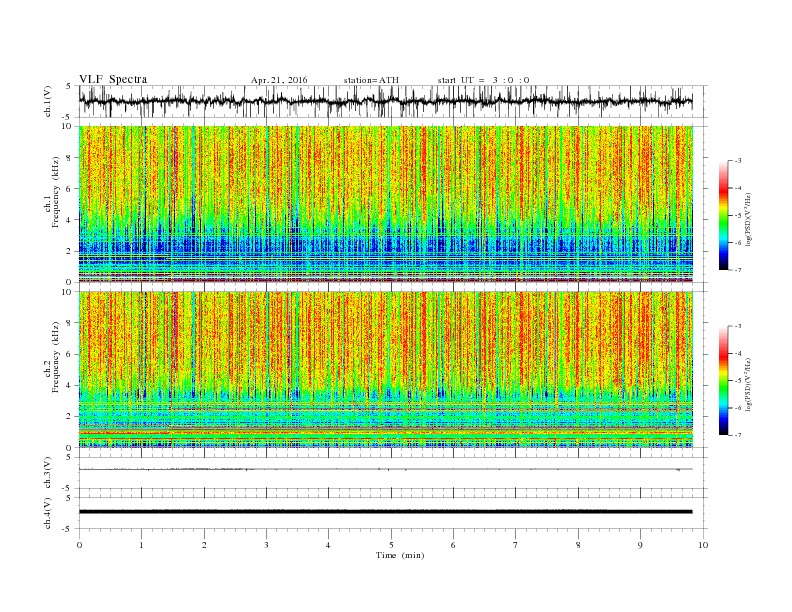Click the "Time (min)" axis label
Viewport: 792px width, 612px height.
(400, 555)
